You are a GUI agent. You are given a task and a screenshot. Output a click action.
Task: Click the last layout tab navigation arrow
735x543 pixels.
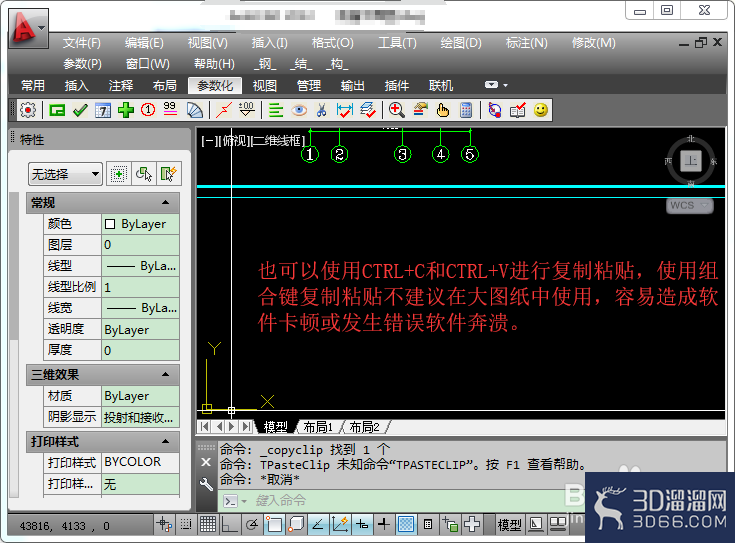(x=246, y=427)
